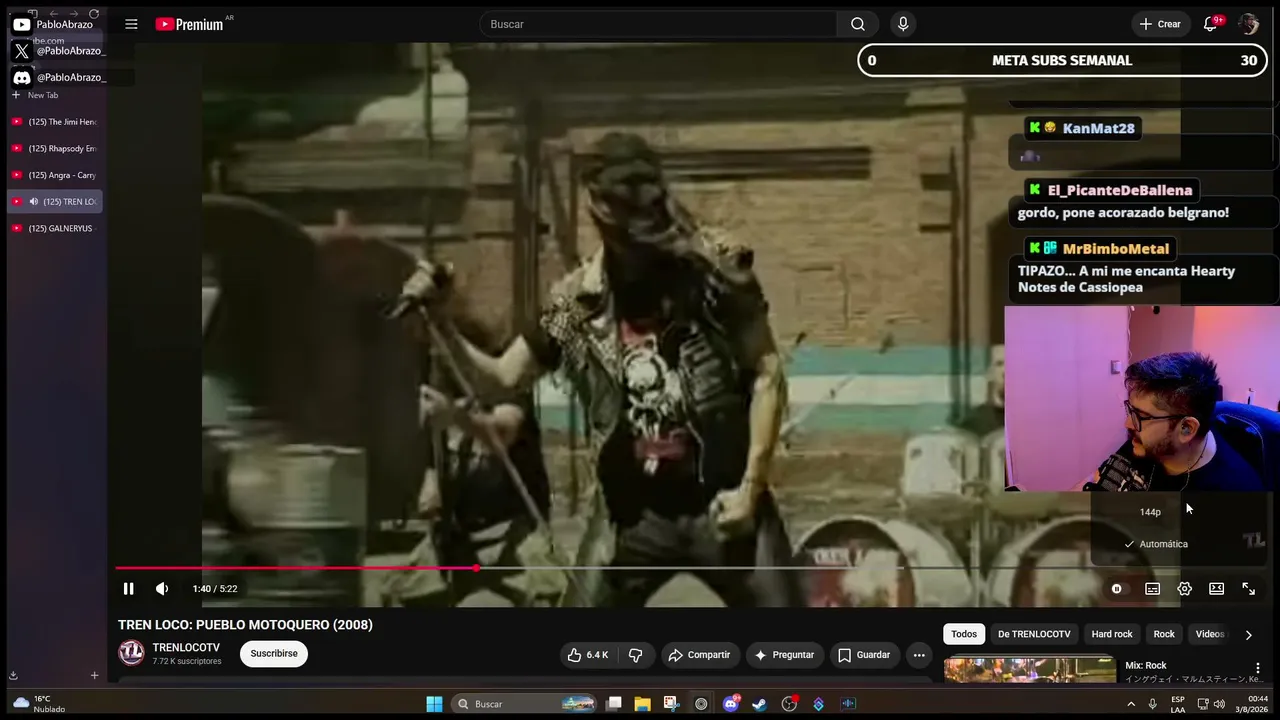The width and height of the screenshot is (1280, 720).
Task: Select the Todos filter chip
Action: tap(964, 634)
